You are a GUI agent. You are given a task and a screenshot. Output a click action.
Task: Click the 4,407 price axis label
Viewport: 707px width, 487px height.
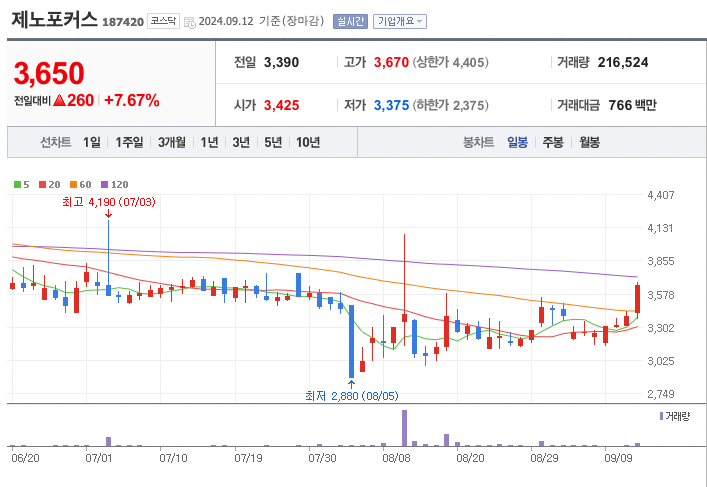pos(661,195)
